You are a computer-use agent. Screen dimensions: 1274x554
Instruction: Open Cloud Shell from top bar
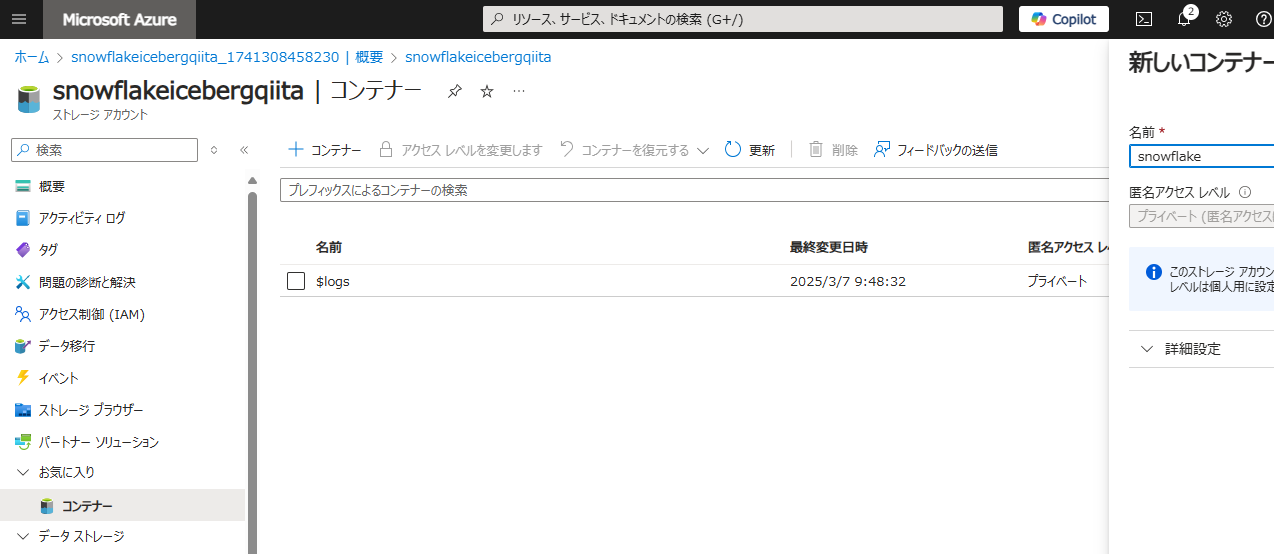point(1144,19)
